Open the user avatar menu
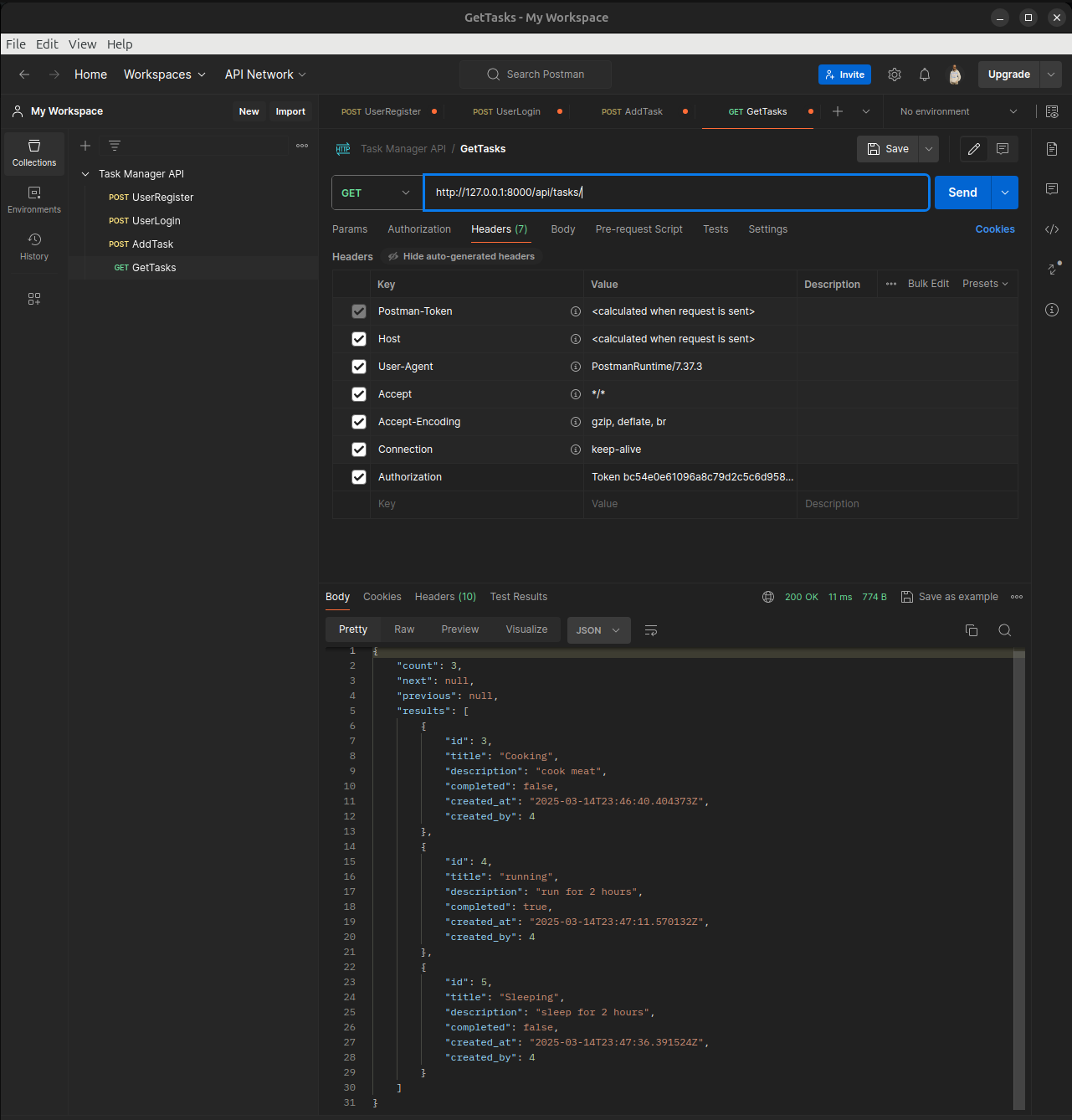Viewport: 1072px width, 1120px height. pos(955,74)
